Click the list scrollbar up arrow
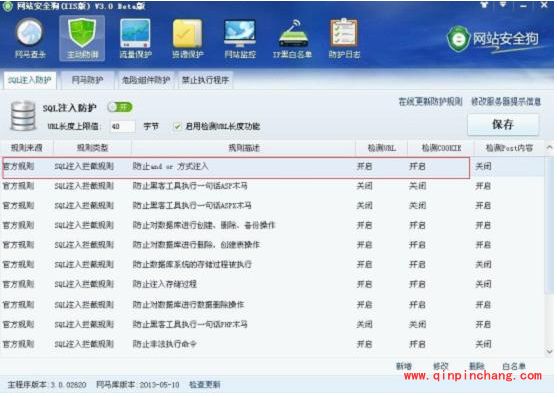This screenshot has height=397, width=557. tap(550, 147)
